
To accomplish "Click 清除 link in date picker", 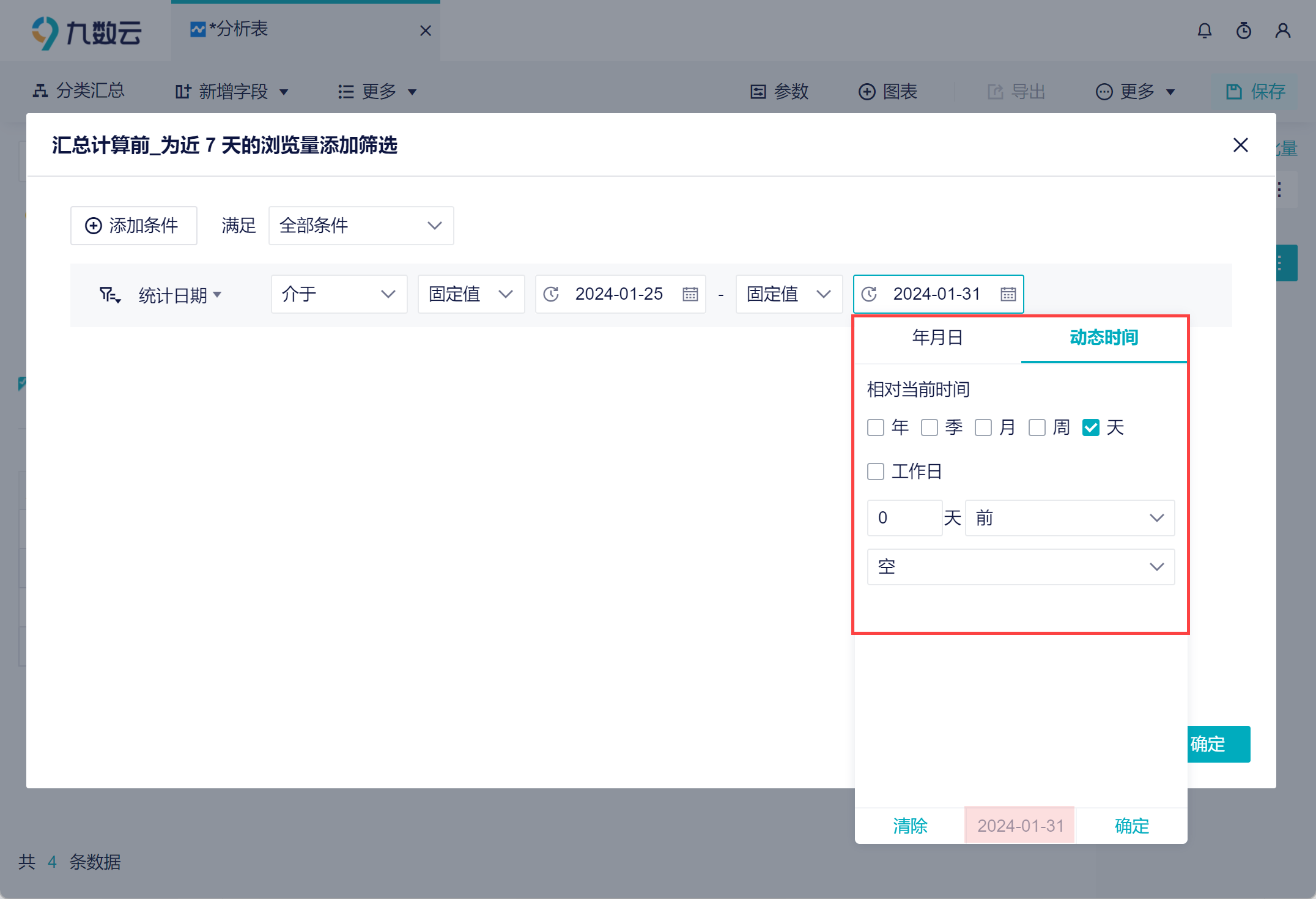I will 910,826.
